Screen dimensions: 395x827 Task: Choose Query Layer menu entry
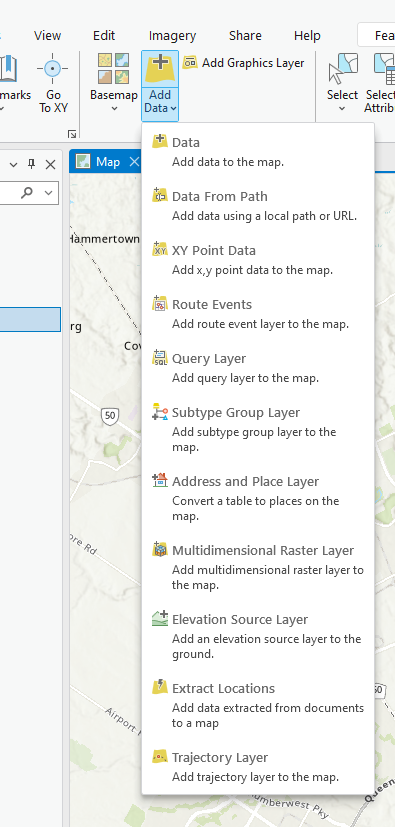click(x=258, y=368)
